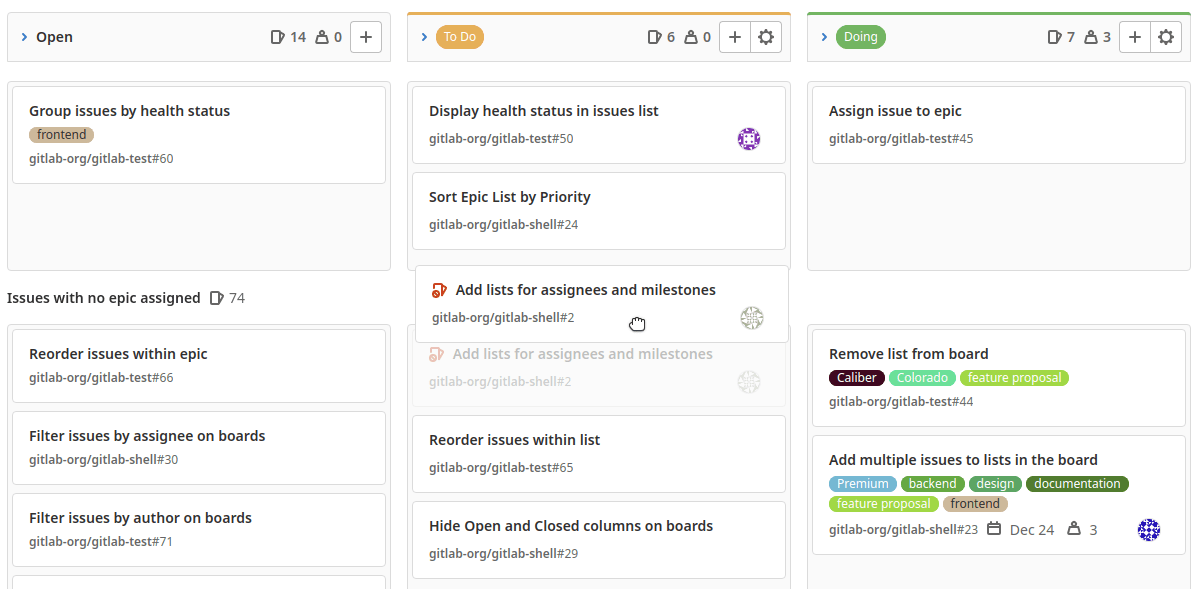Click the Caliber label
The image size is (1197, 589).
tap(857, 378)
